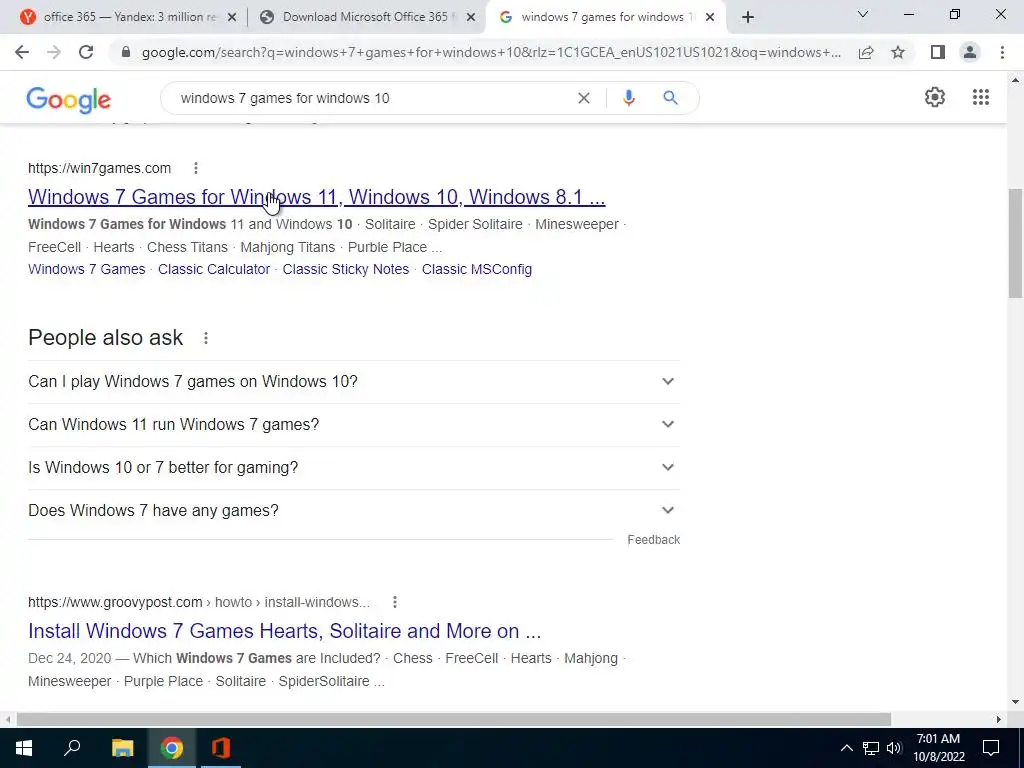Expand "Is Windows 10 or 7 better for gaming?"
Screen dimensions: 1024x768
point(354,468)
